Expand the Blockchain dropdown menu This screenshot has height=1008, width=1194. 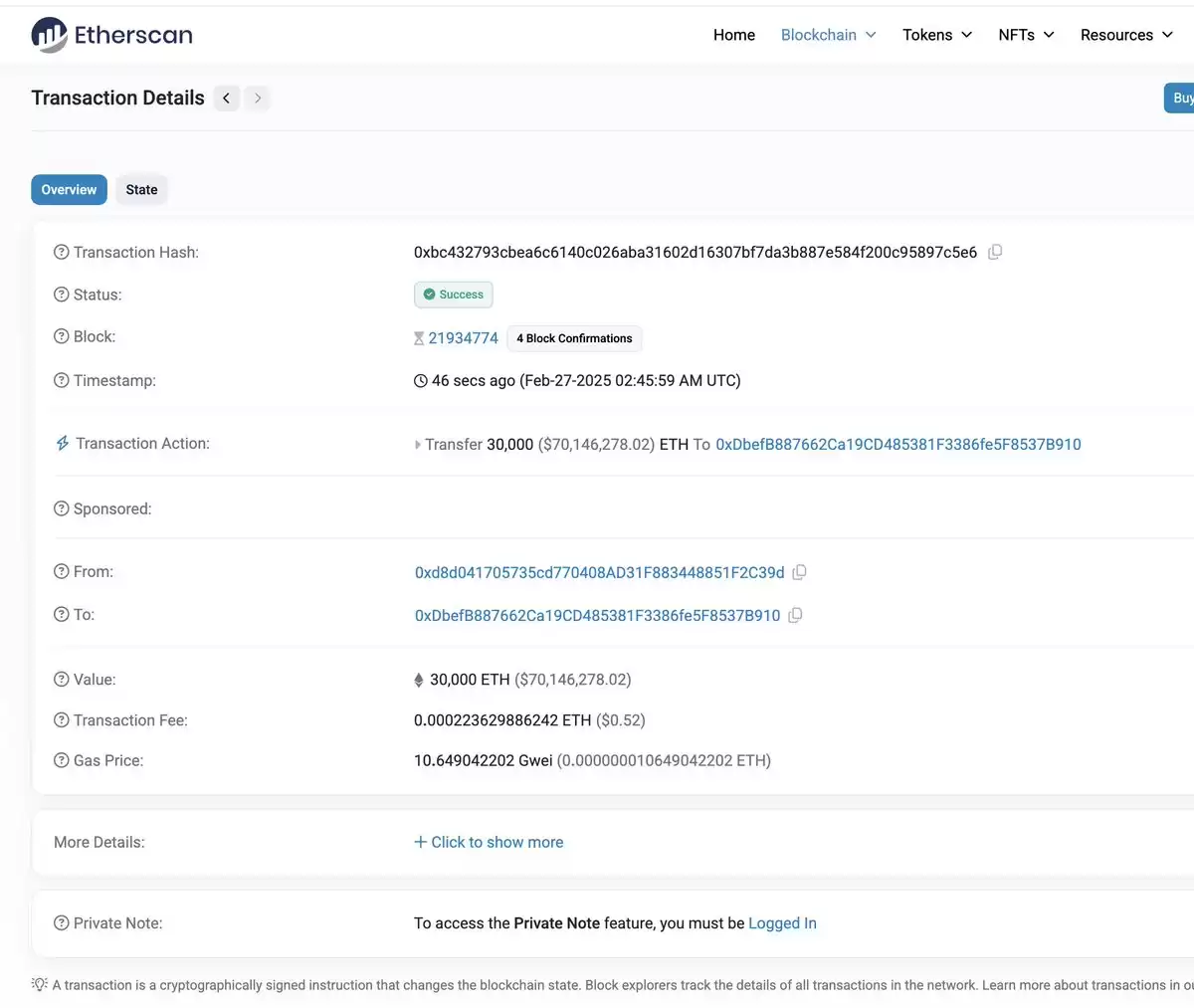tap(828, 35)
